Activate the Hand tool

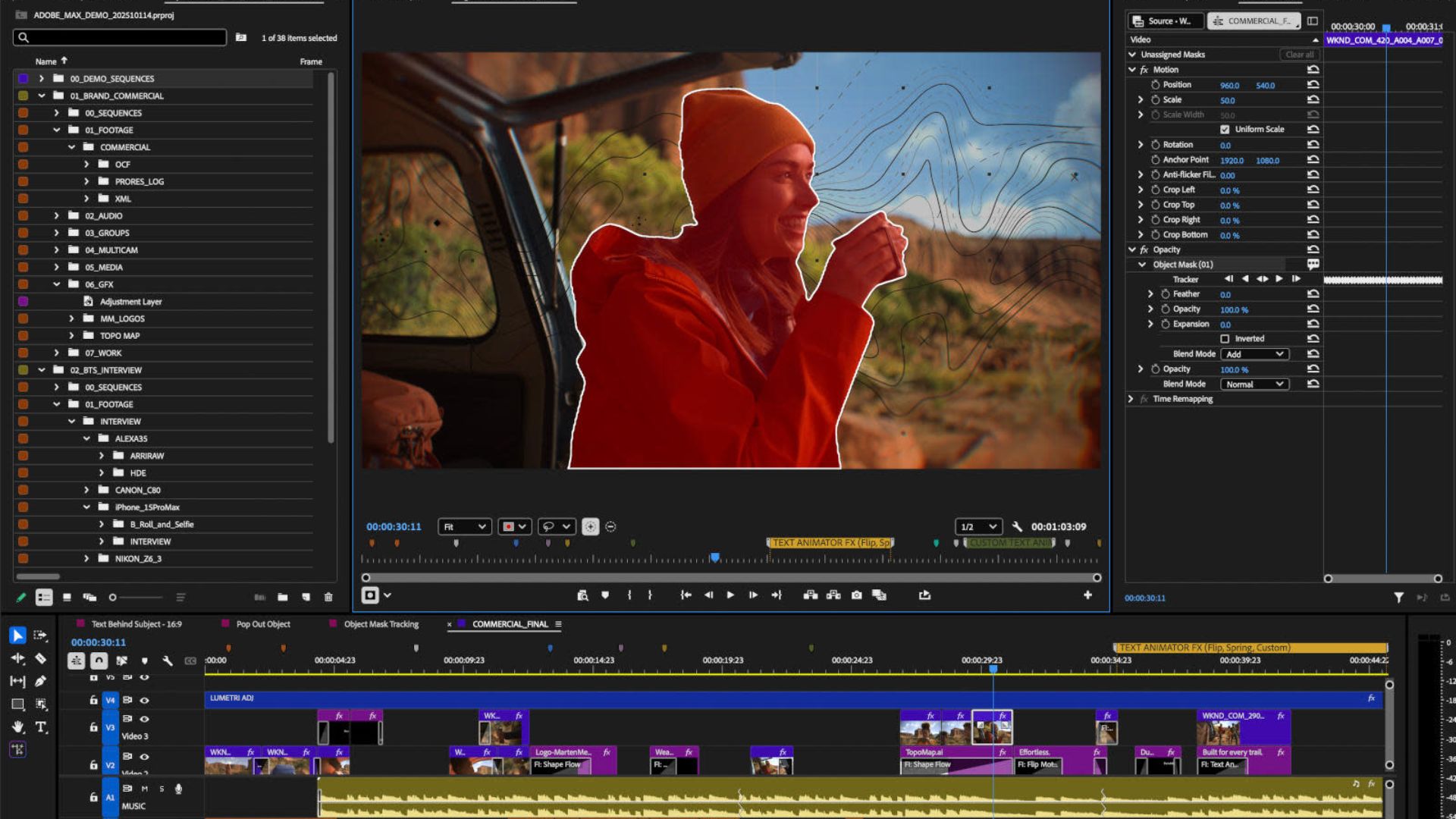[x=17, y=727]
